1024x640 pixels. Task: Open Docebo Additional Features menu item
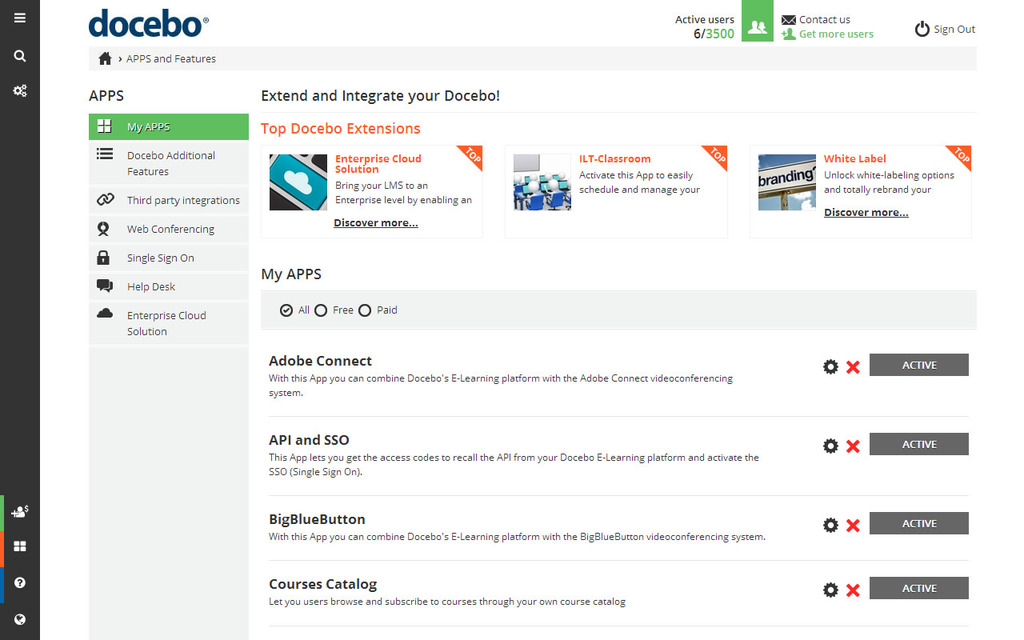point(170,163)
